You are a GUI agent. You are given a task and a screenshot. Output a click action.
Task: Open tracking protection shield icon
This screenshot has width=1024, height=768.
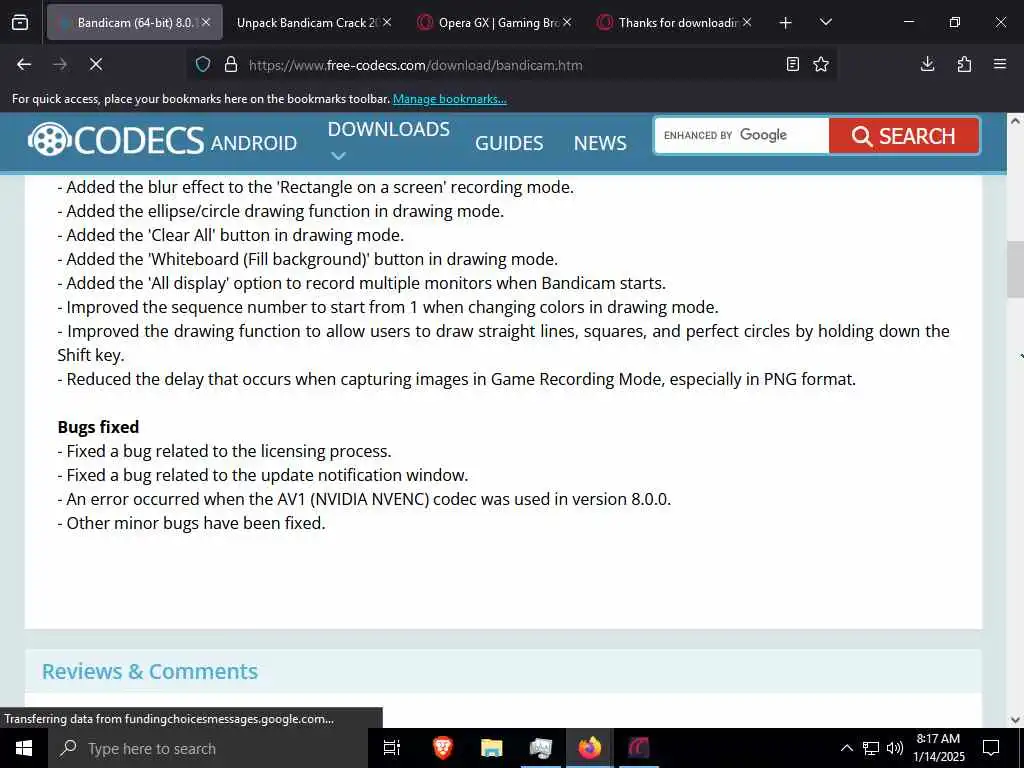coord(203,64)
